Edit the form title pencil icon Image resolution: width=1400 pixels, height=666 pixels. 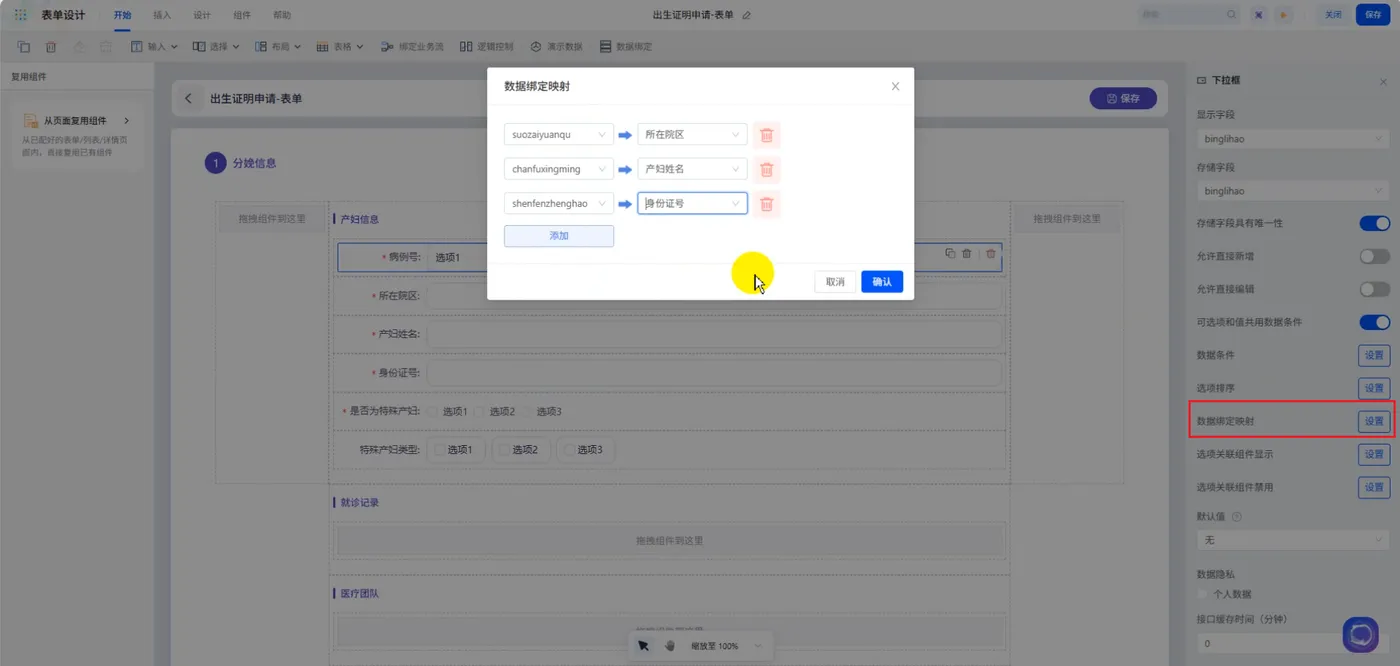click(x=746, y=15)
